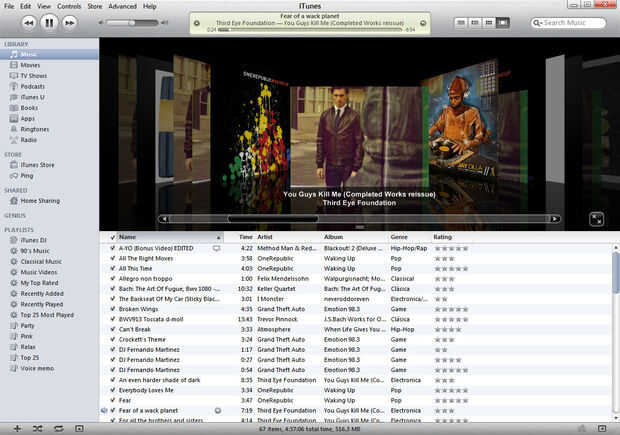Sort by the Genre column header
620x435 pixels.
(x=410, y=237)
